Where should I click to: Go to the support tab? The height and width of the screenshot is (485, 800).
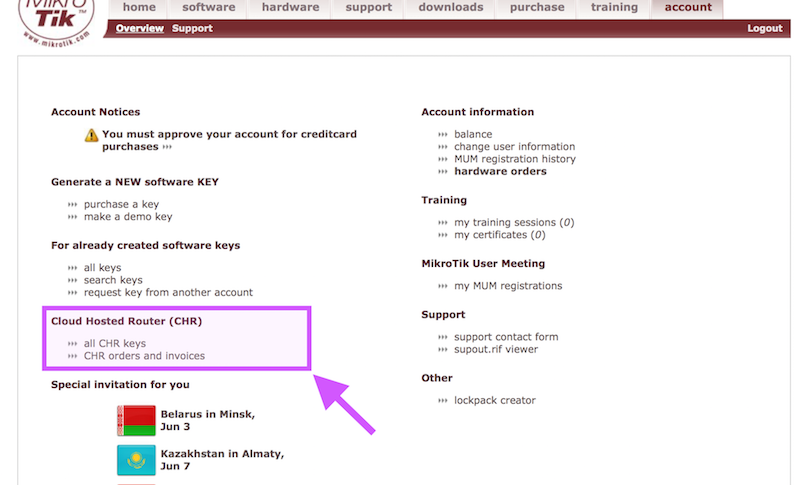(x=368, y=8)
